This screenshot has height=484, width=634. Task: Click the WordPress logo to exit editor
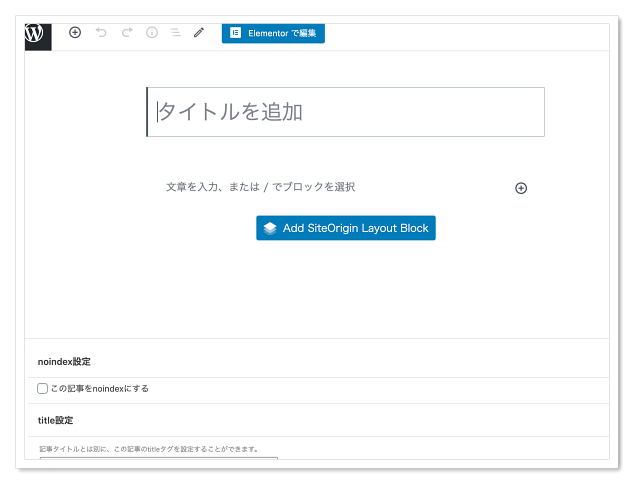pyautogui.click(x=36, y=33)
